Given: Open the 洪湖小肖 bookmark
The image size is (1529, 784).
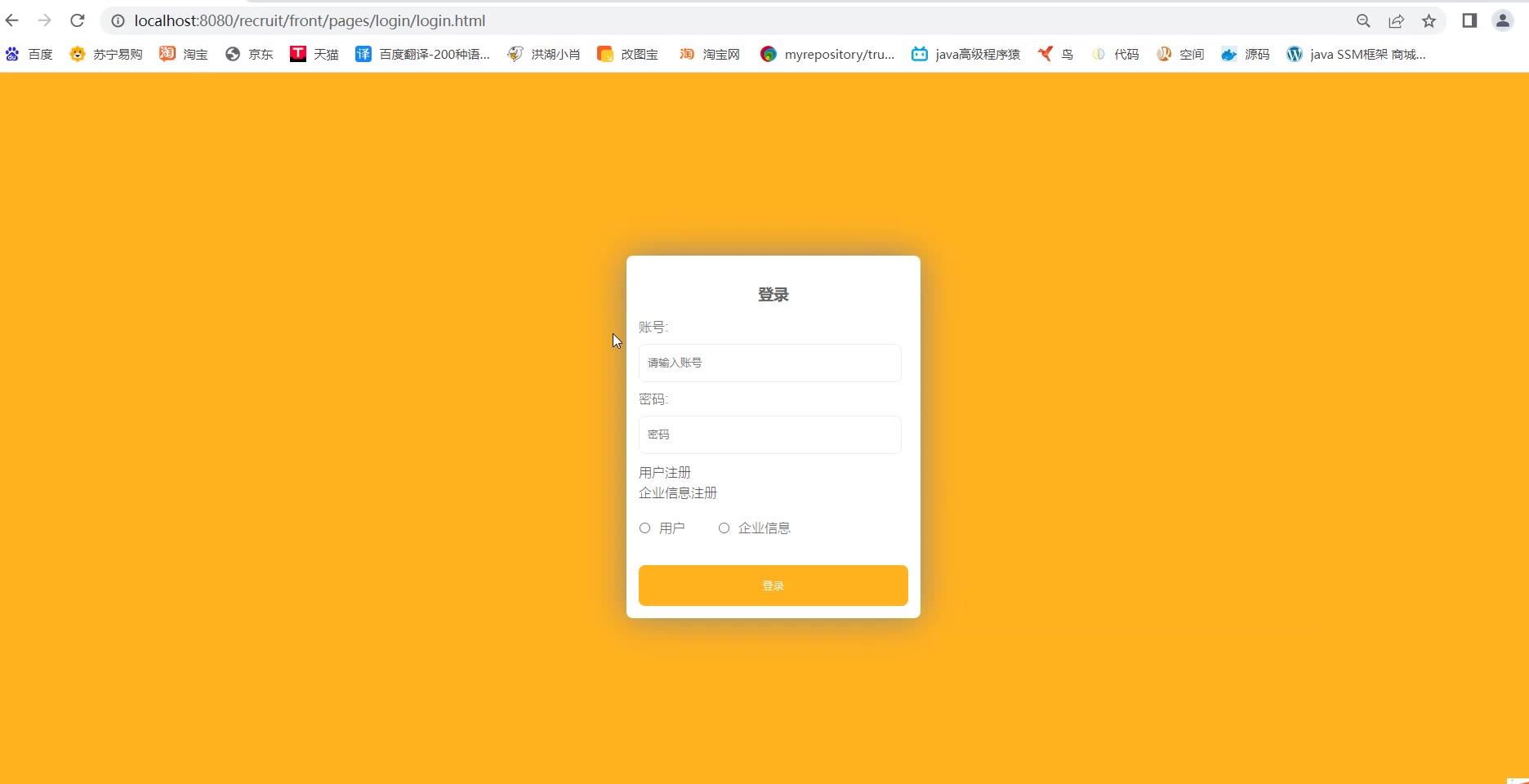Looking at the screenshot, I should [544, 54].
